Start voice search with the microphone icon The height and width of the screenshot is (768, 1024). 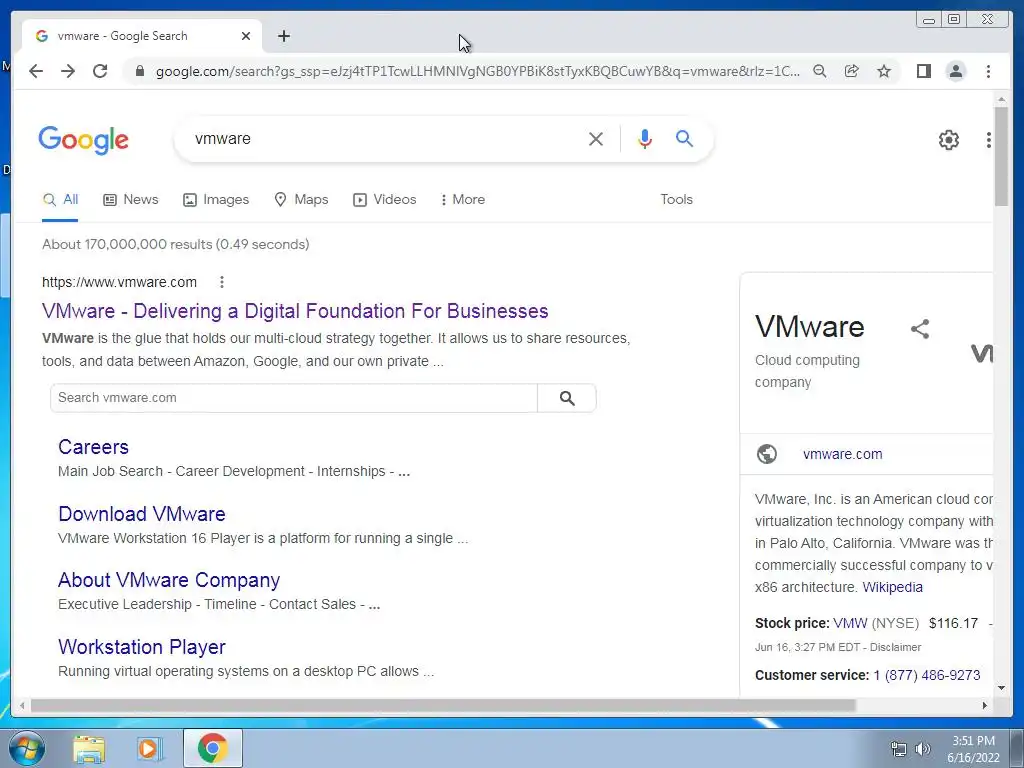coord(645,138)
